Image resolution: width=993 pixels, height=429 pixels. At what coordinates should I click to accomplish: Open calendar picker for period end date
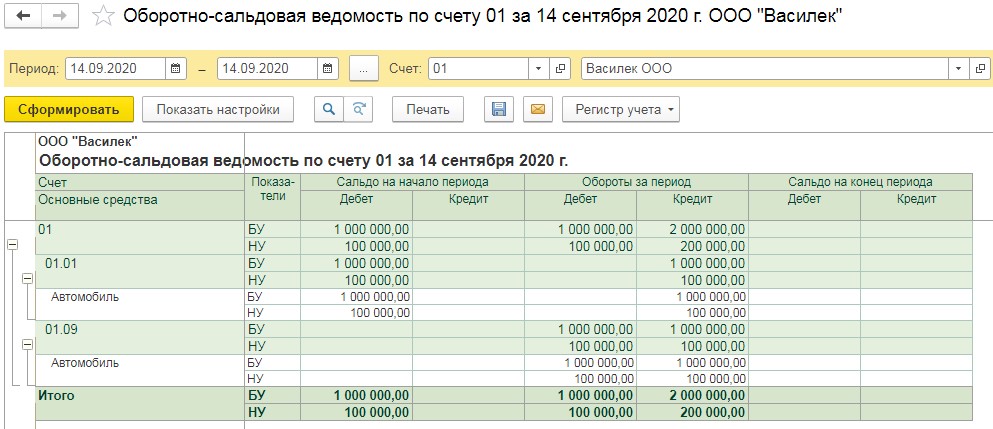[x=327, y=68]
